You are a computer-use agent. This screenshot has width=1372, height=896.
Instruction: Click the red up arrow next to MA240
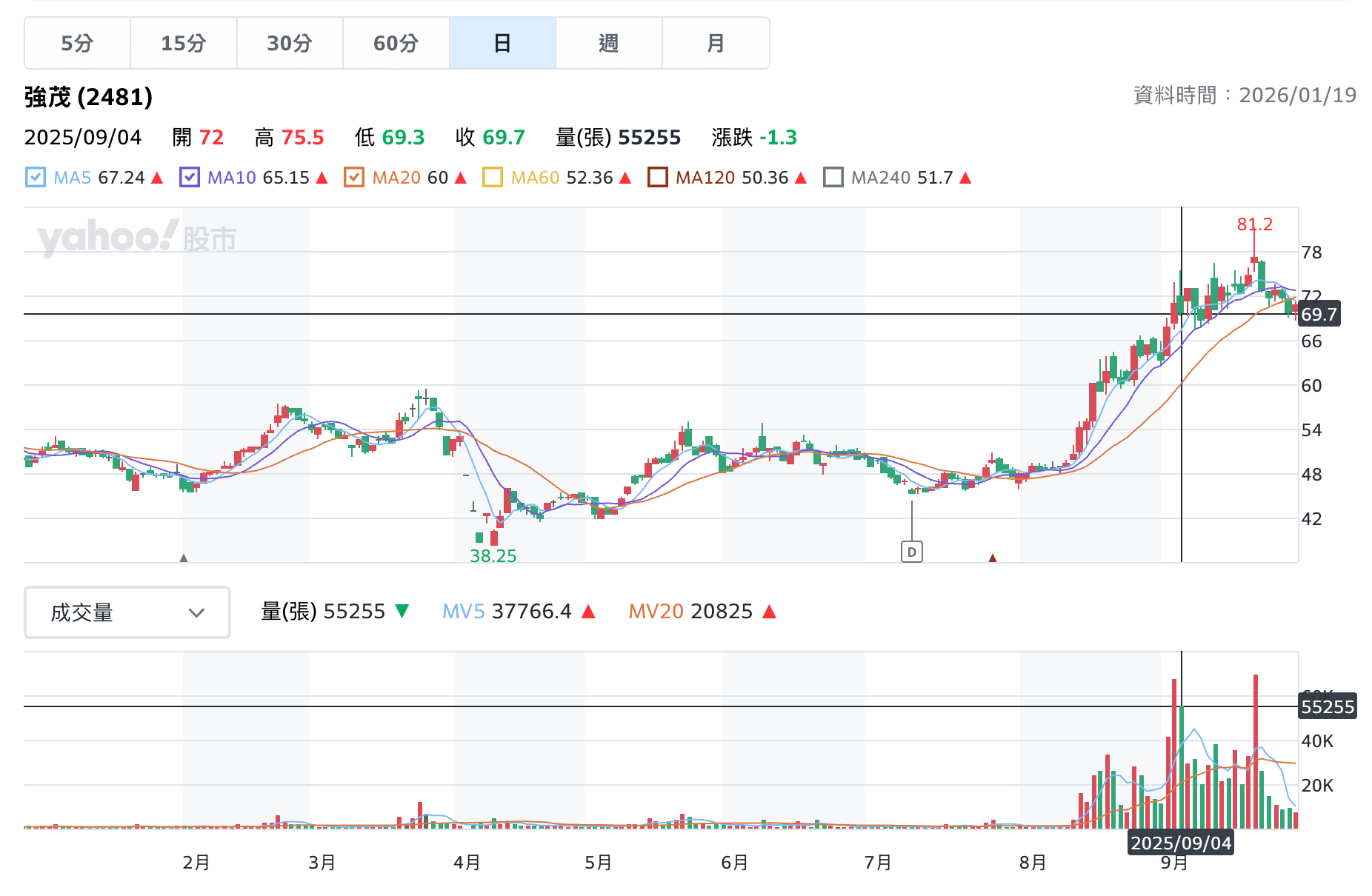click(x=965, y=178)
